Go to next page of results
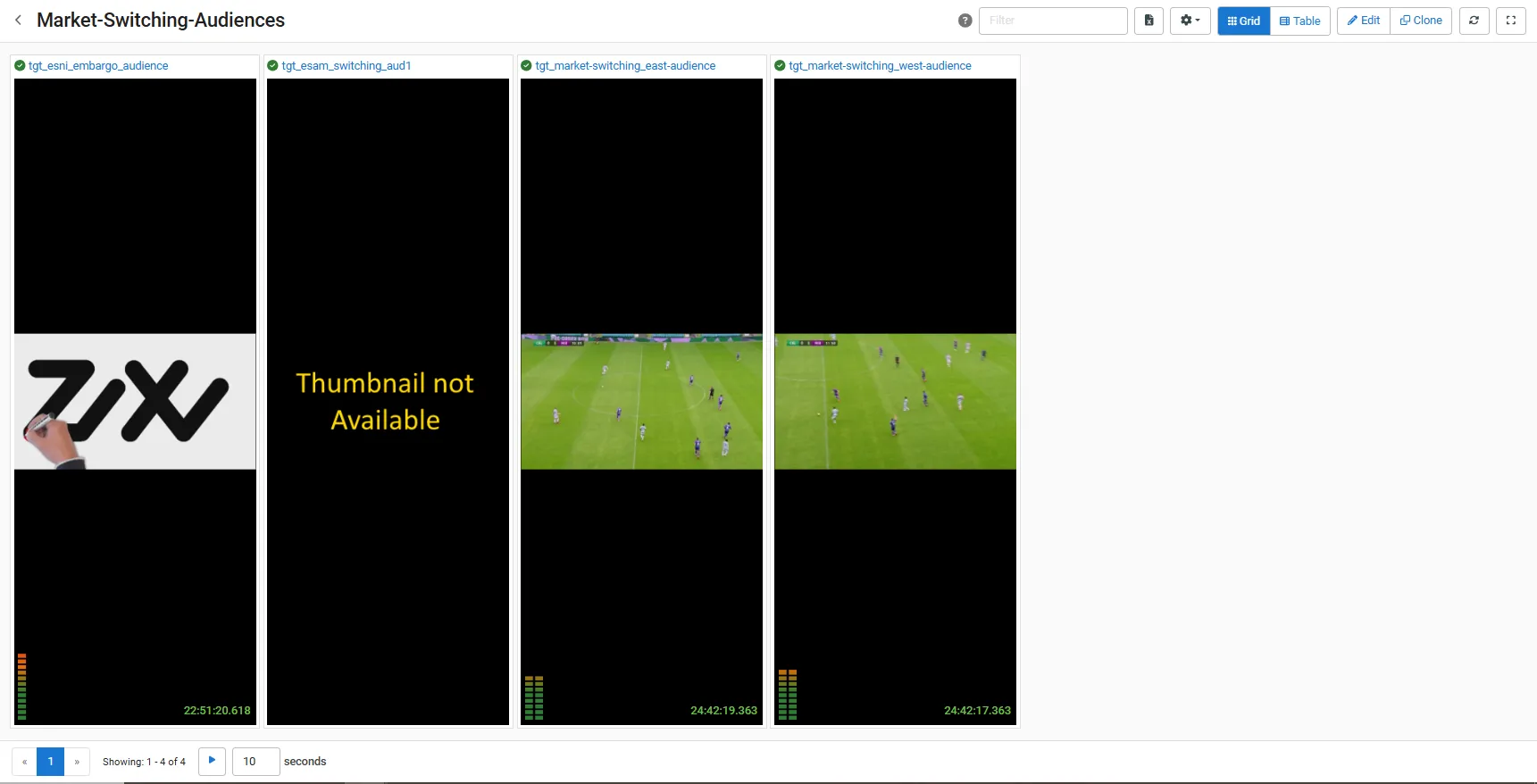This screenshot has width=1537, height=784. (77, 762)
